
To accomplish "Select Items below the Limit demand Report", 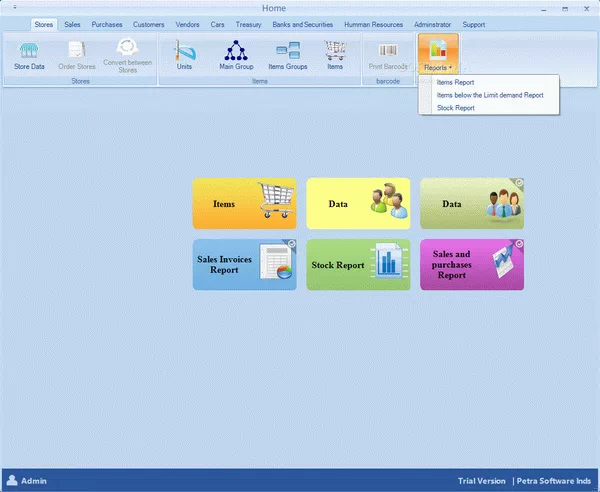I will click(x=490, y=96).
